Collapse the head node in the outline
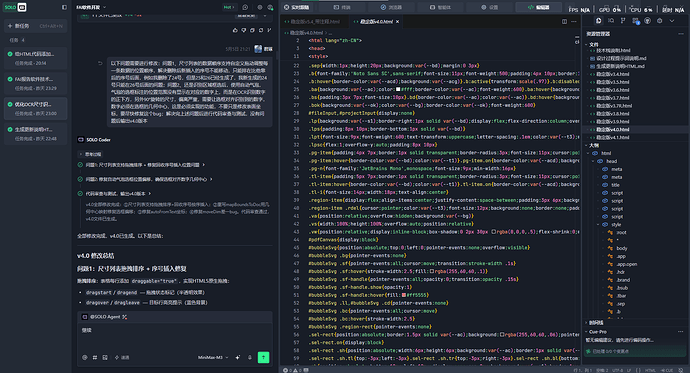Viewport: 690px width, 373px height. [x=594, y=161]
